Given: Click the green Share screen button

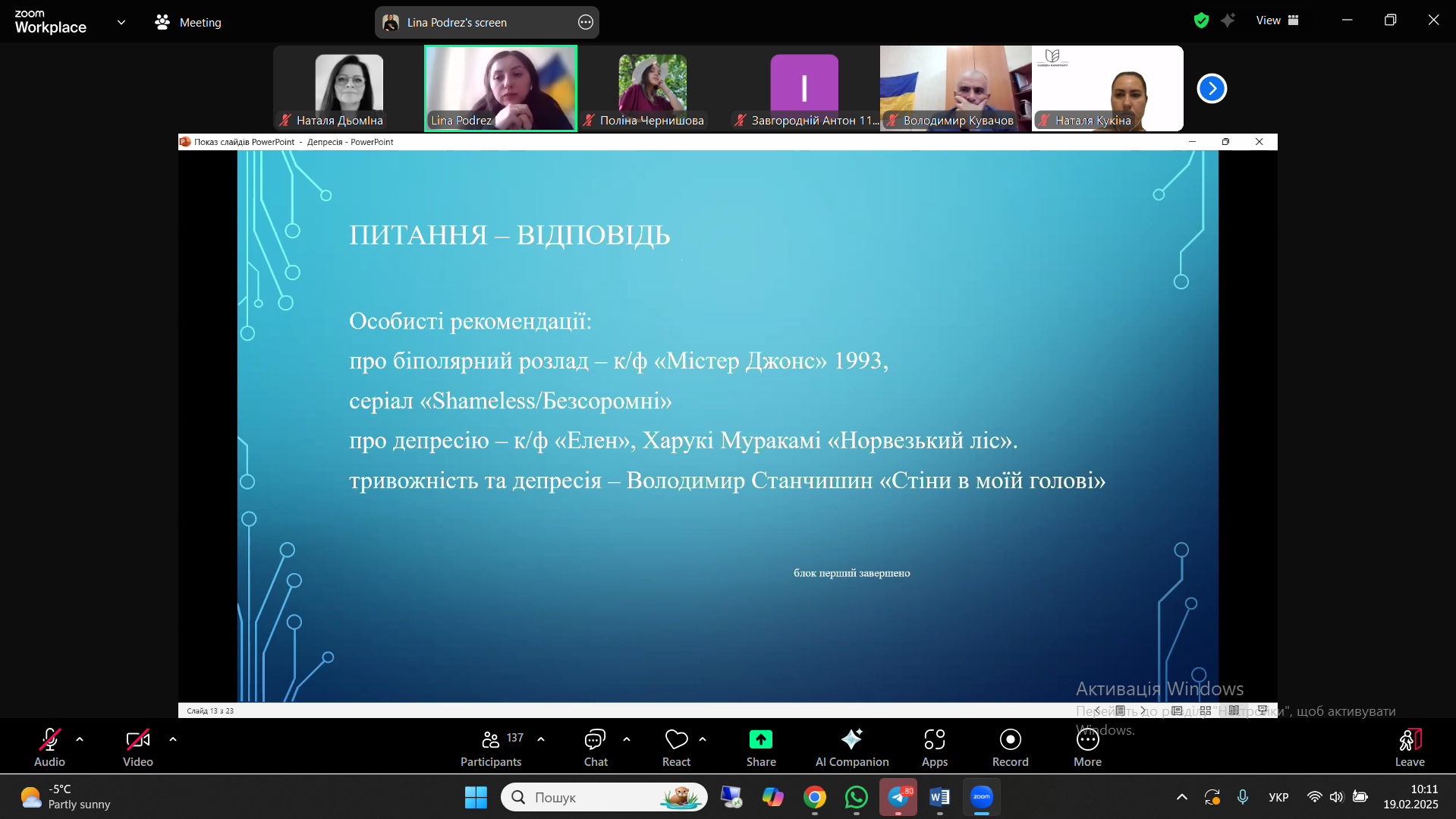Looking at the screenshot, I should 761,747.
